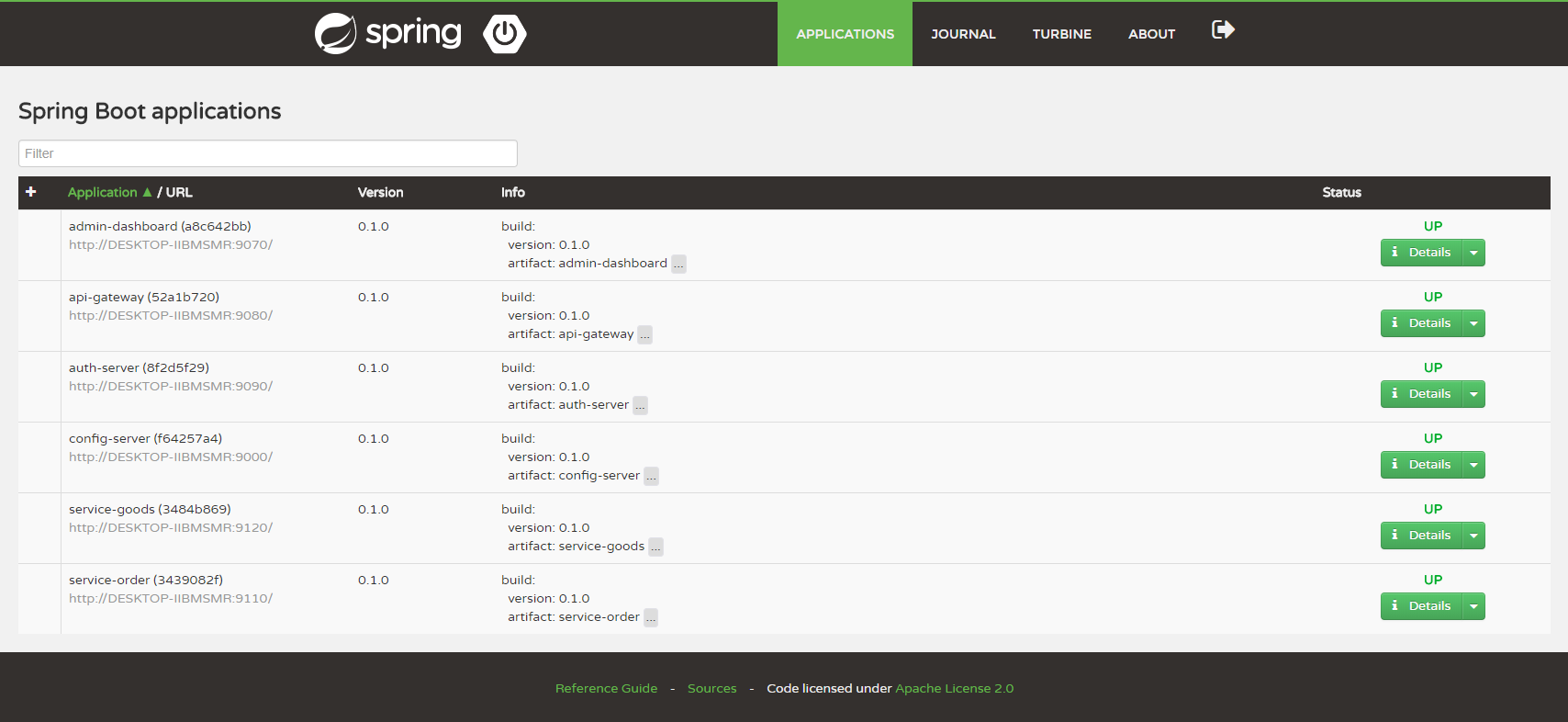Click the logout arrow icon in navbar

(1223, 30)
